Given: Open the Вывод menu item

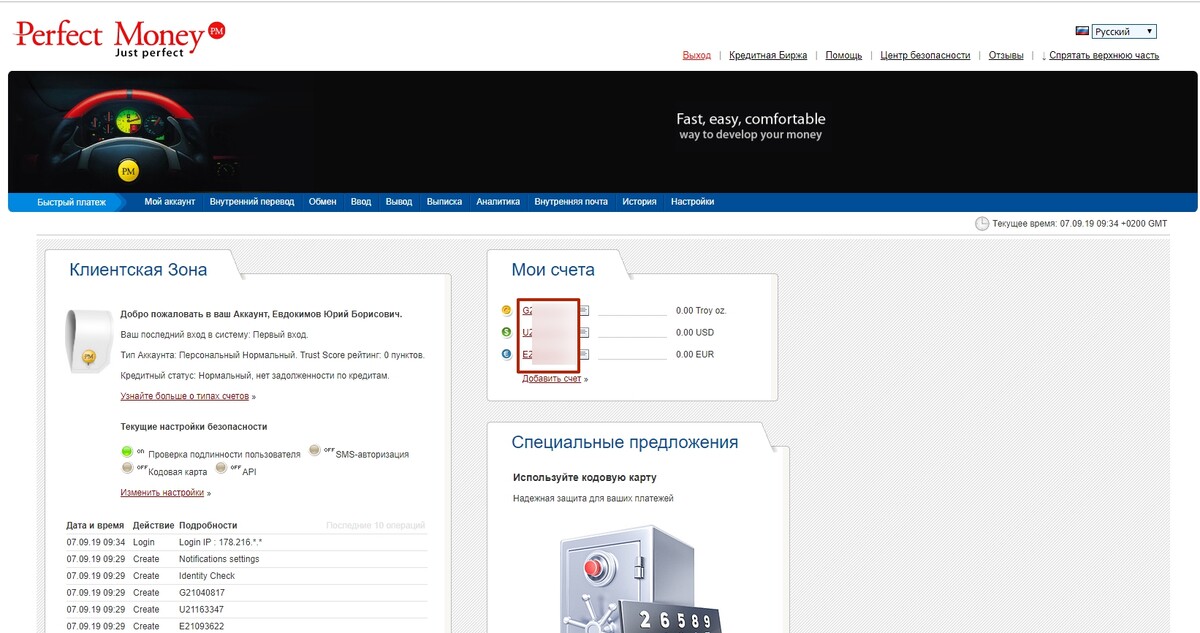Looking at the screenshot, I should point(399,202).
